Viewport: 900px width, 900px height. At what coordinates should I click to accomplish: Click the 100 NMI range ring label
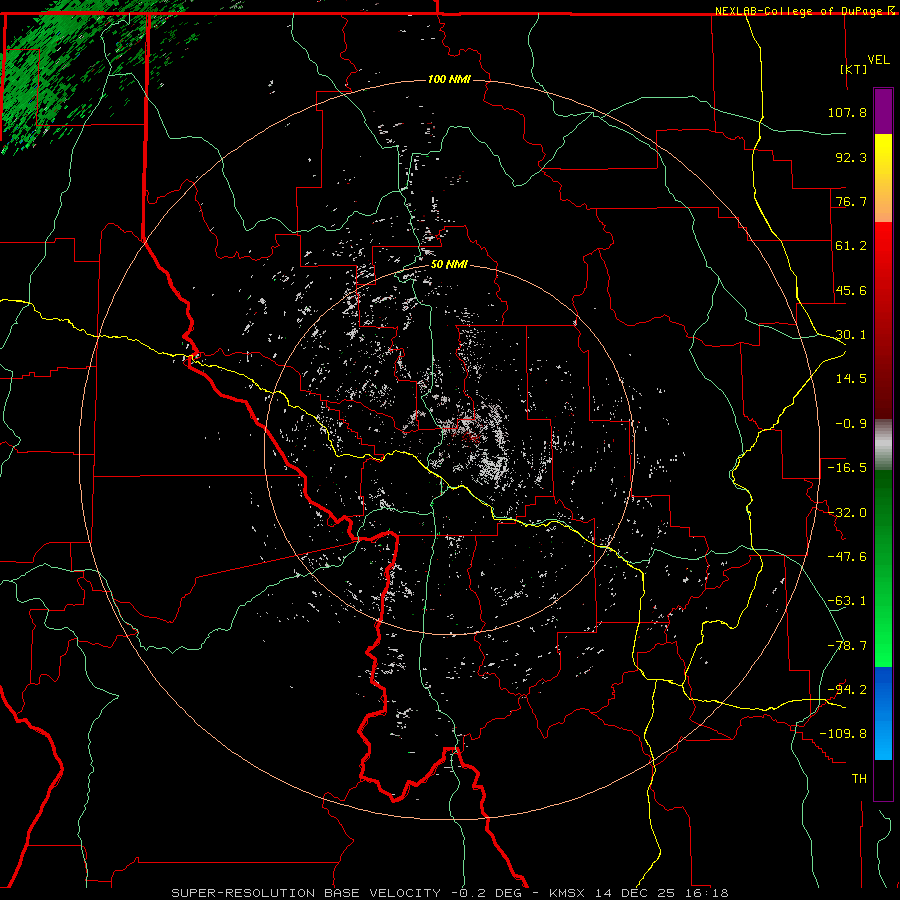pos(449,79)
